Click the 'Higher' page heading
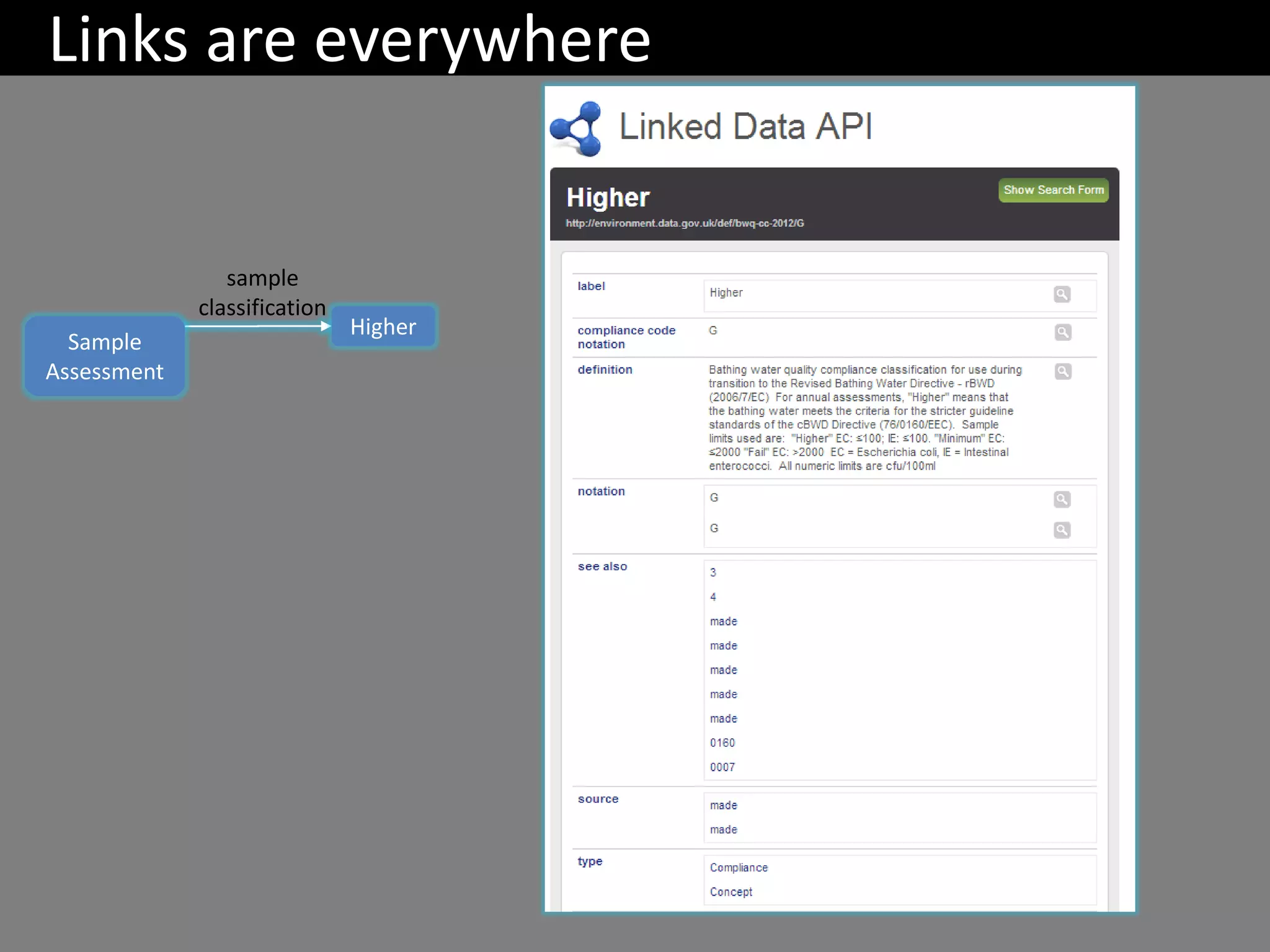Viewport: 1270px width, 952px height. point(608,198)
